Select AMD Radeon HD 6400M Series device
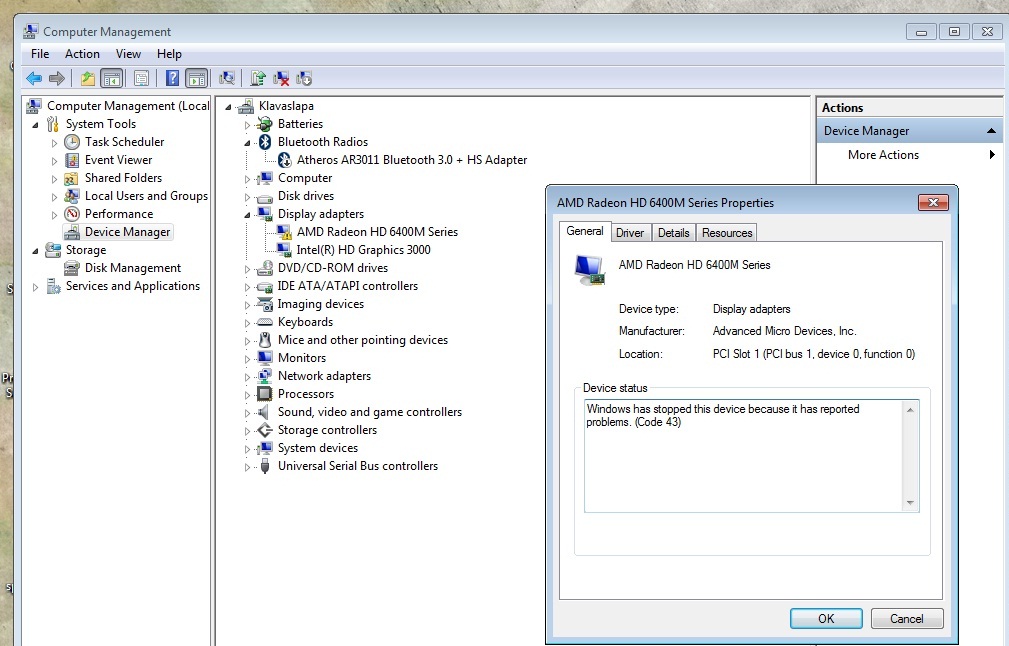This screenshot has height=646, width=1009. tap(377, 232)
